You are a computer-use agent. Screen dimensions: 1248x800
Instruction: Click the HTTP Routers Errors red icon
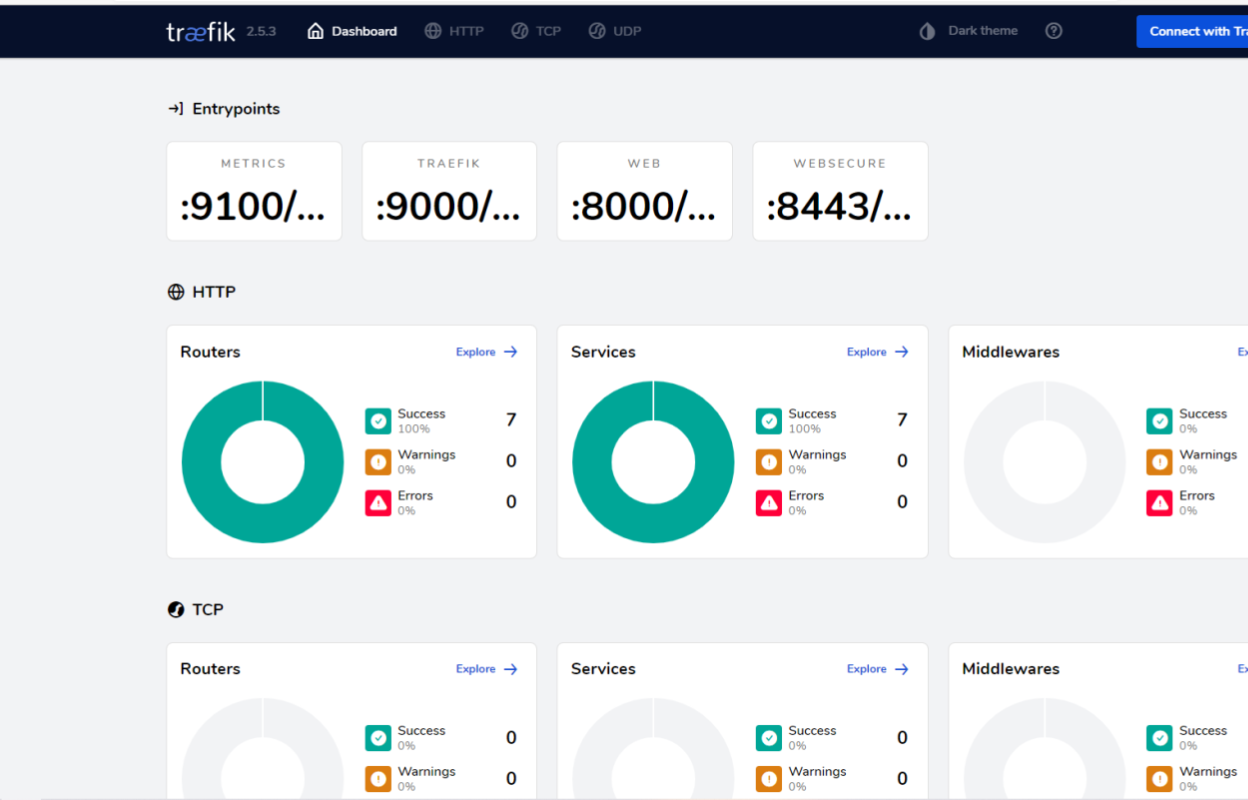(378, 503)
